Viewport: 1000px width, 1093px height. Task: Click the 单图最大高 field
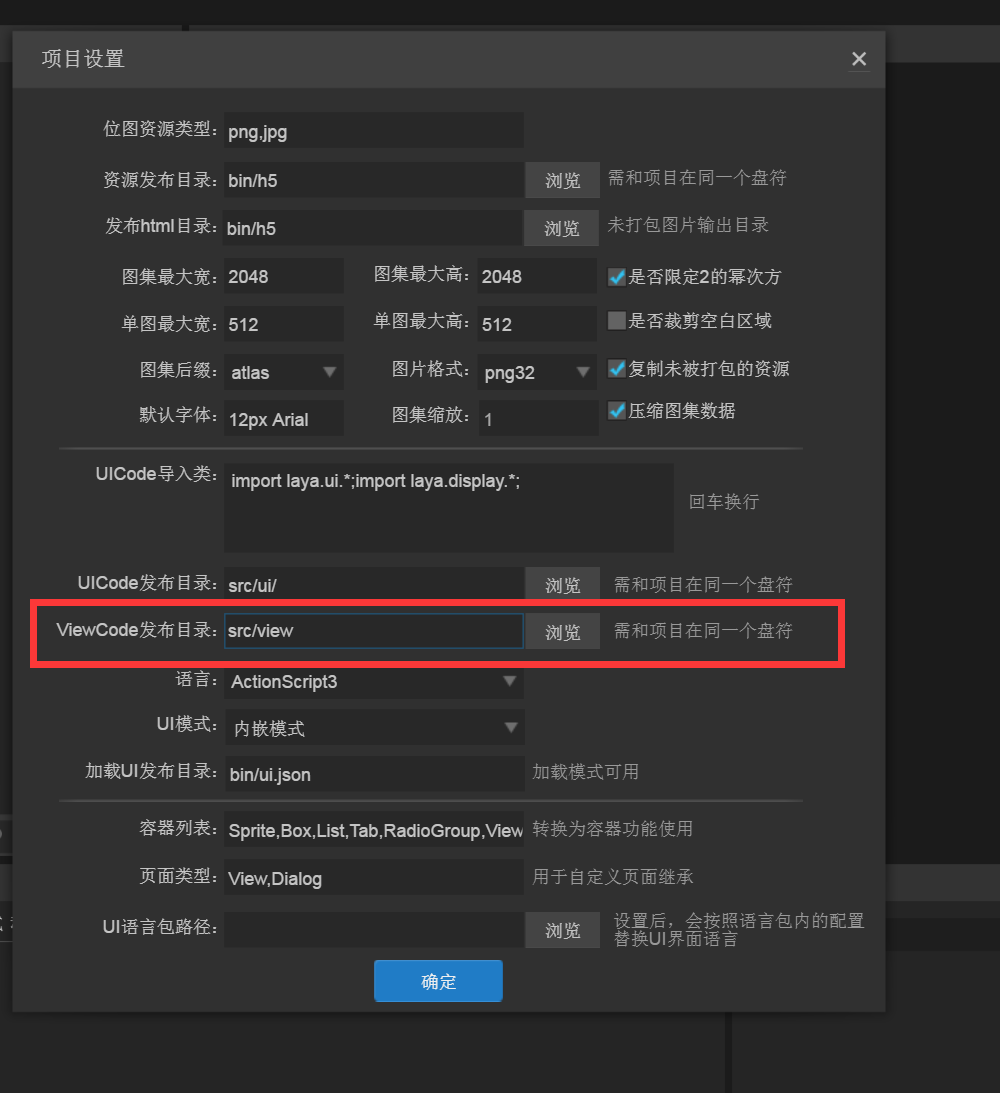pyautogui.click(x=537, y=324)
